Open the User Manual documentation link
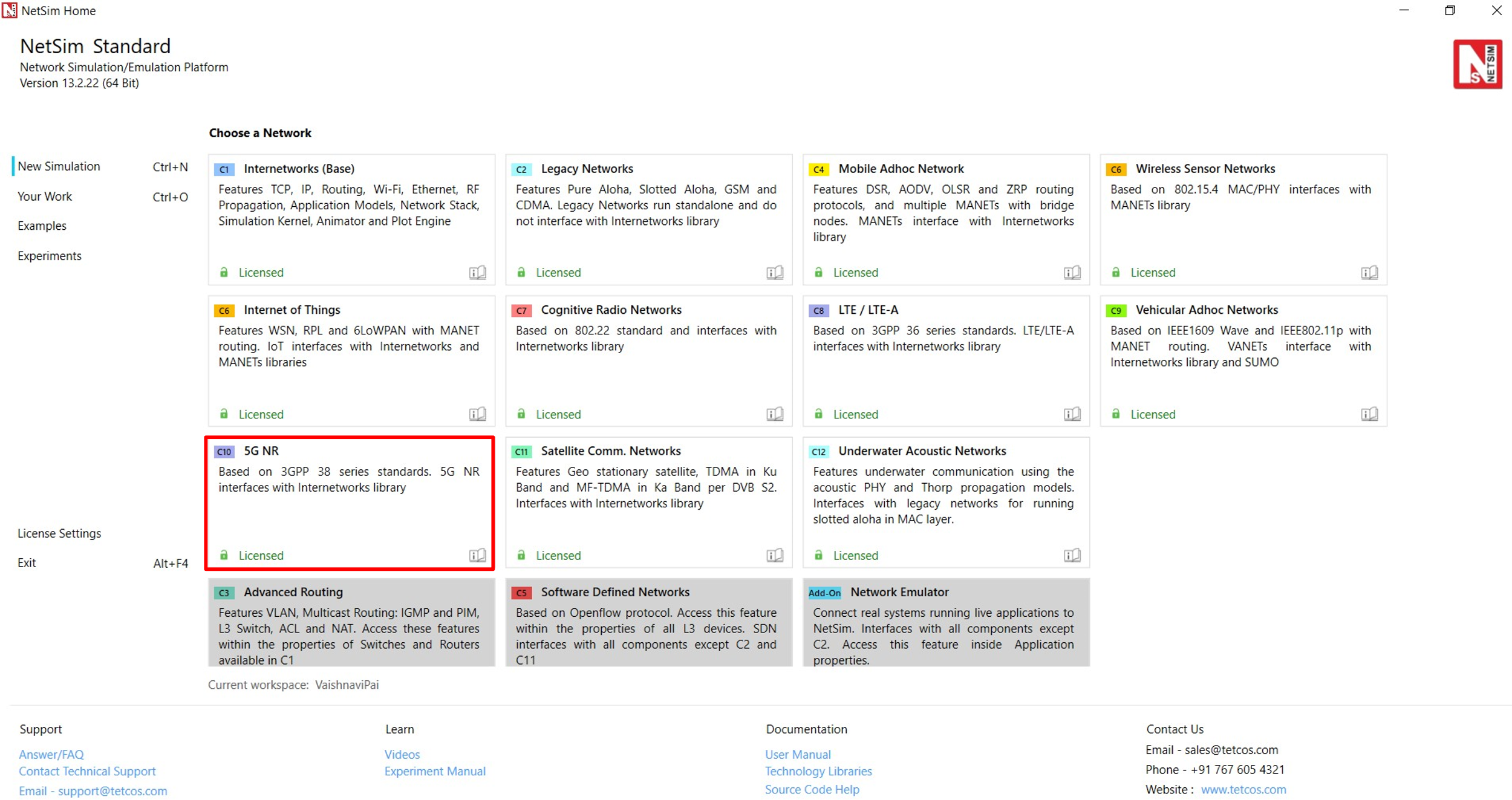 point(798,755)
